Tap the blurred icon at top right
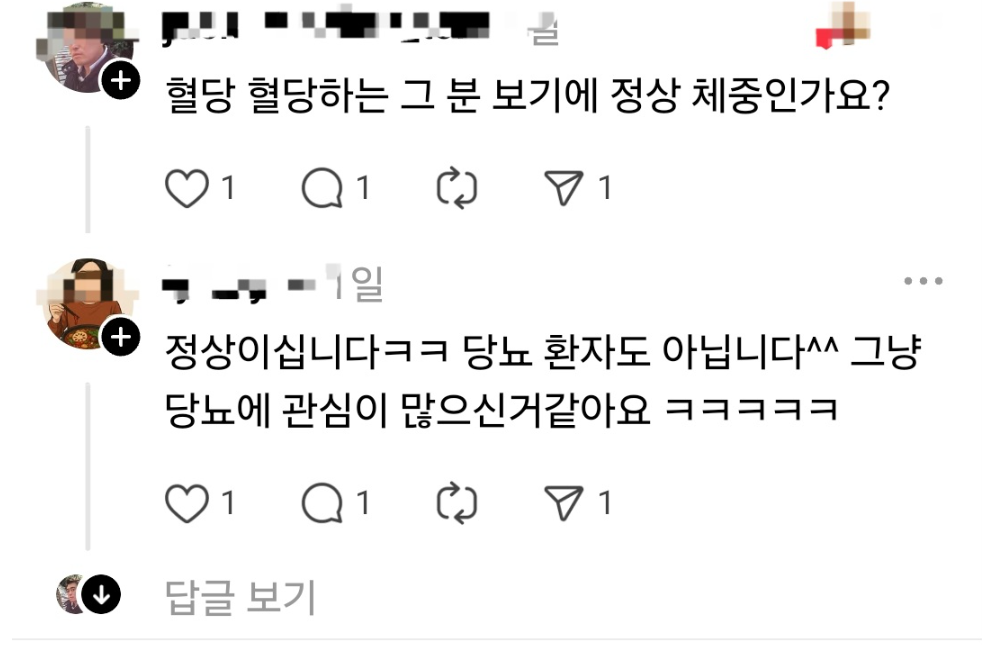 [x=844, y=25]
